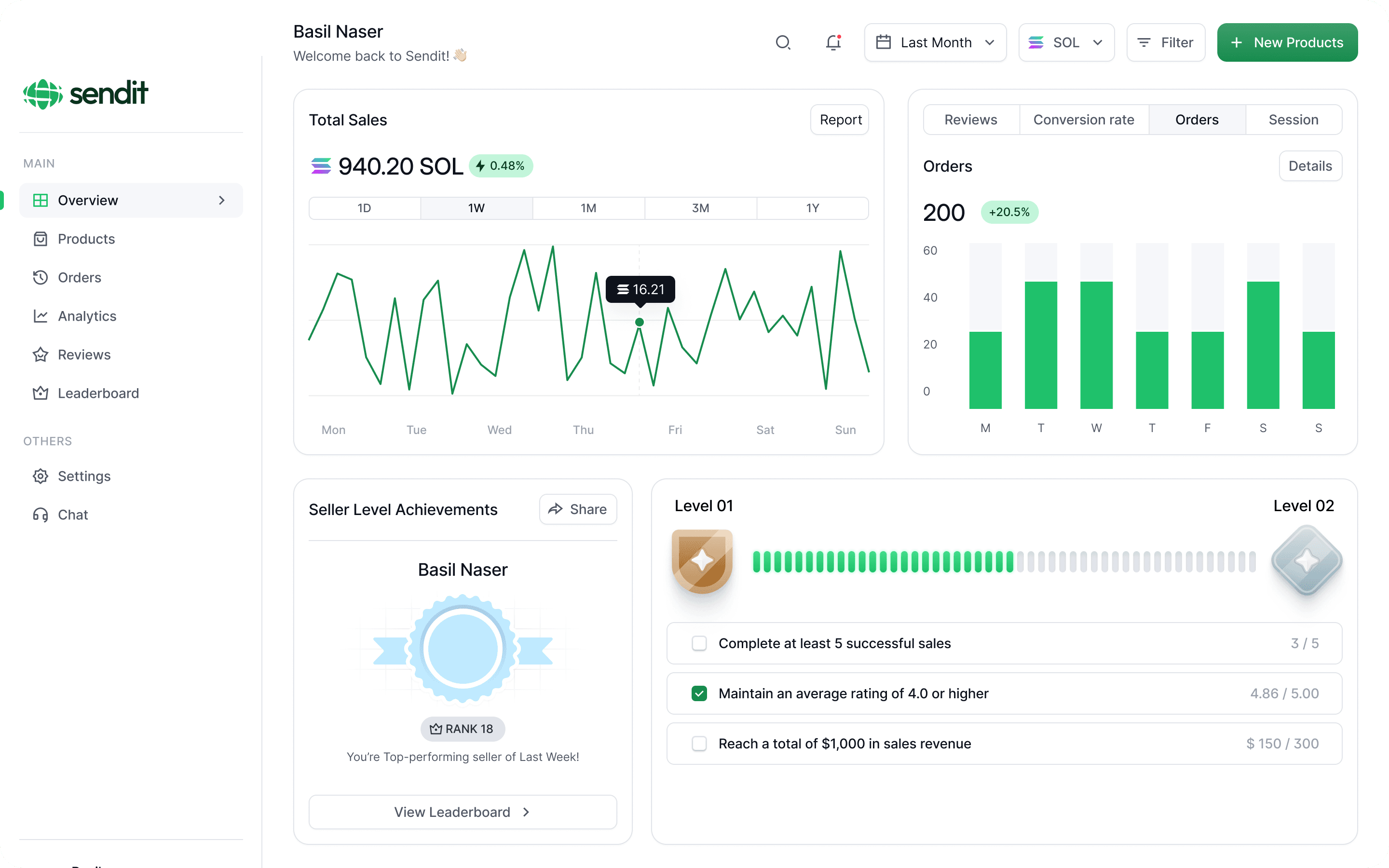This screenshot has height=868, width=1389.
Task: Click the View Leaderboard button
Action: (463, 812)
